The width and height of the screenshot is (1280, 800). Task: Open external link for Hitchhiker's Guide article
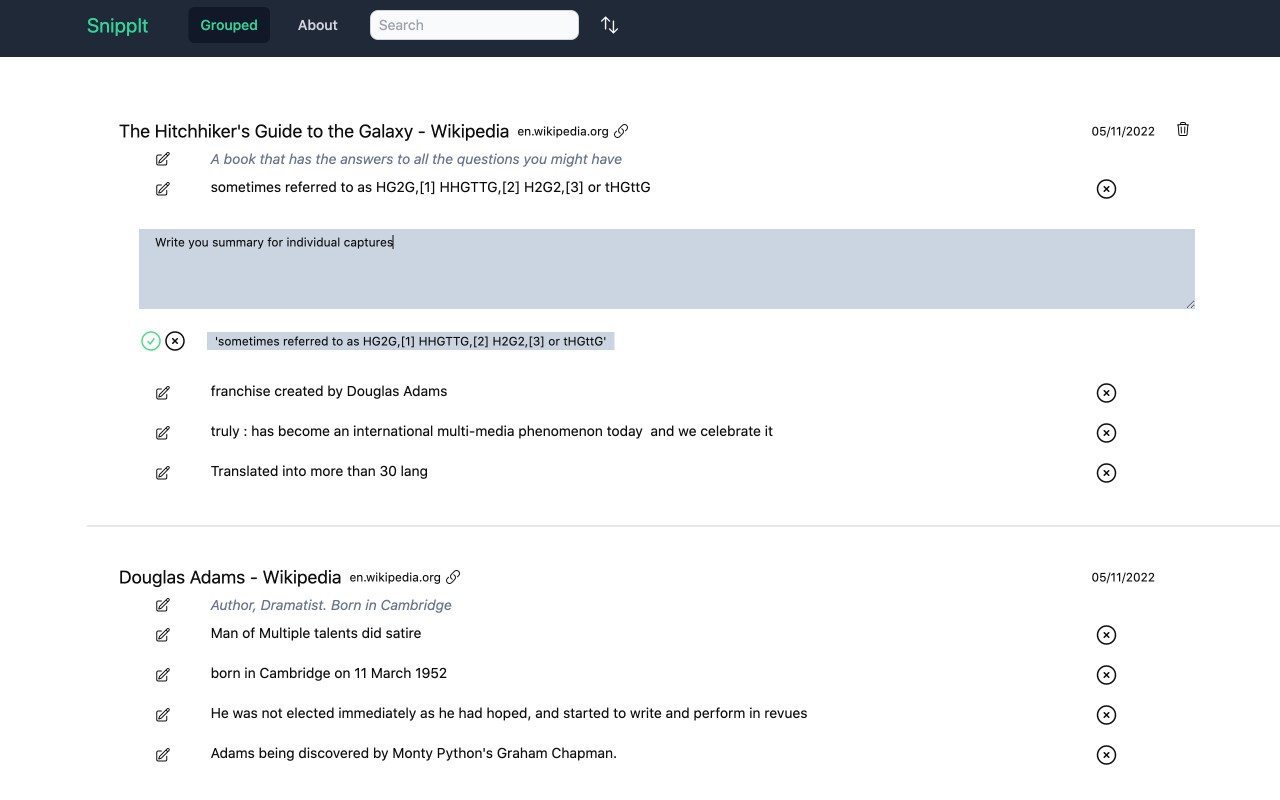click(x=621, y=130)
